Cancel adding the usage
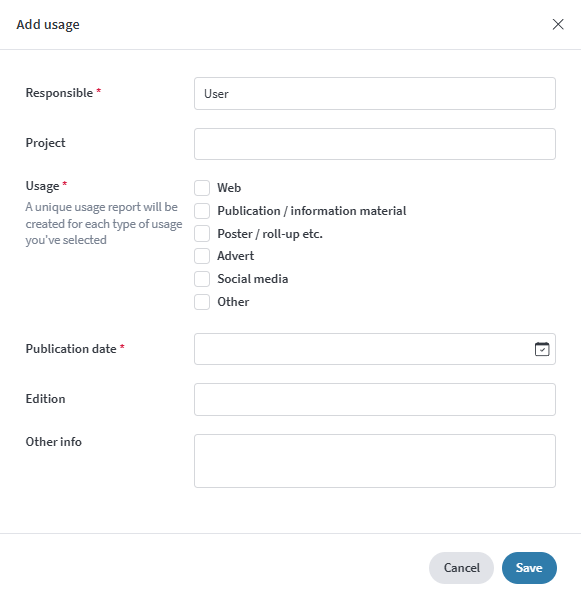The width and height of the screenshot is (581, 599). click(461, 568)
